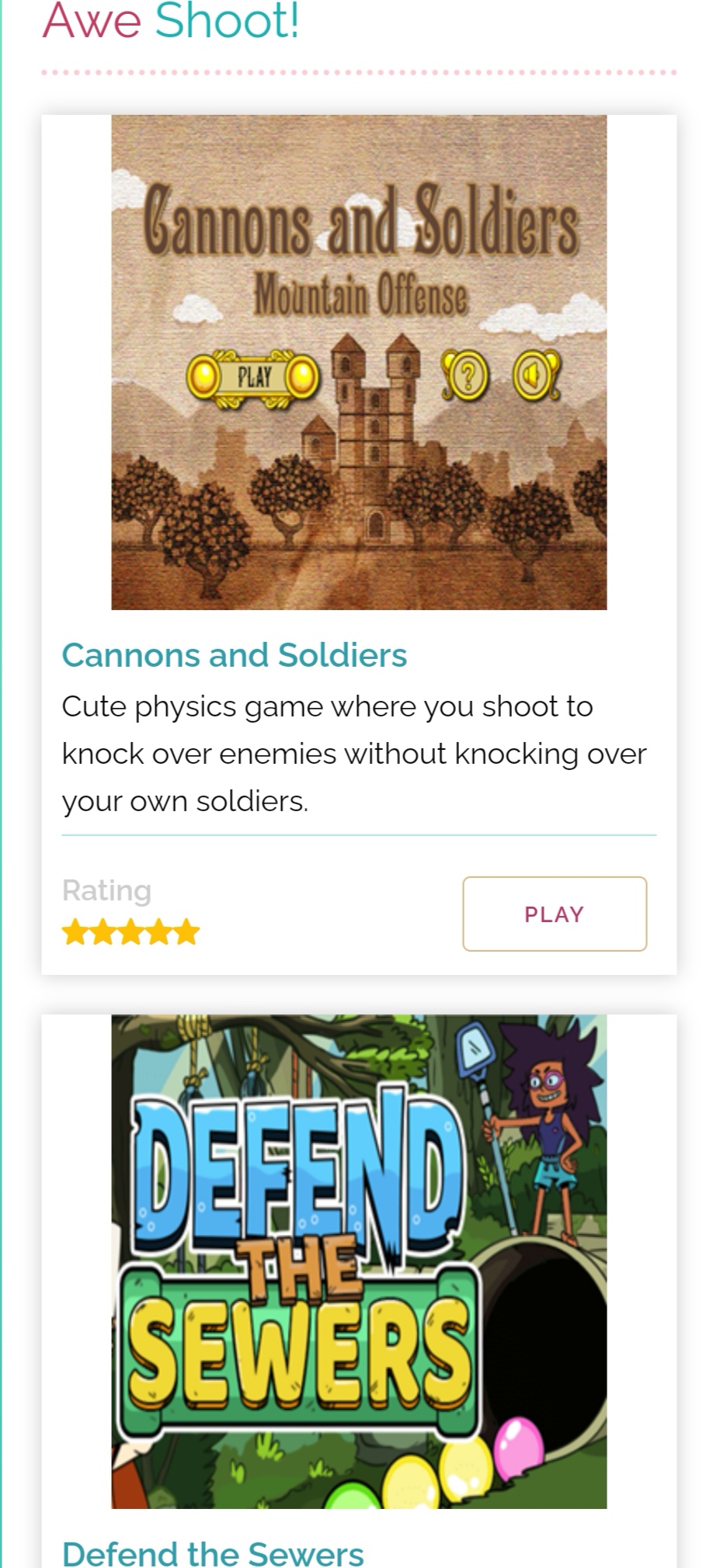Click the gold speaker sound icon
This screenshot has width=713, height=1568.
(x=535, y=375)
